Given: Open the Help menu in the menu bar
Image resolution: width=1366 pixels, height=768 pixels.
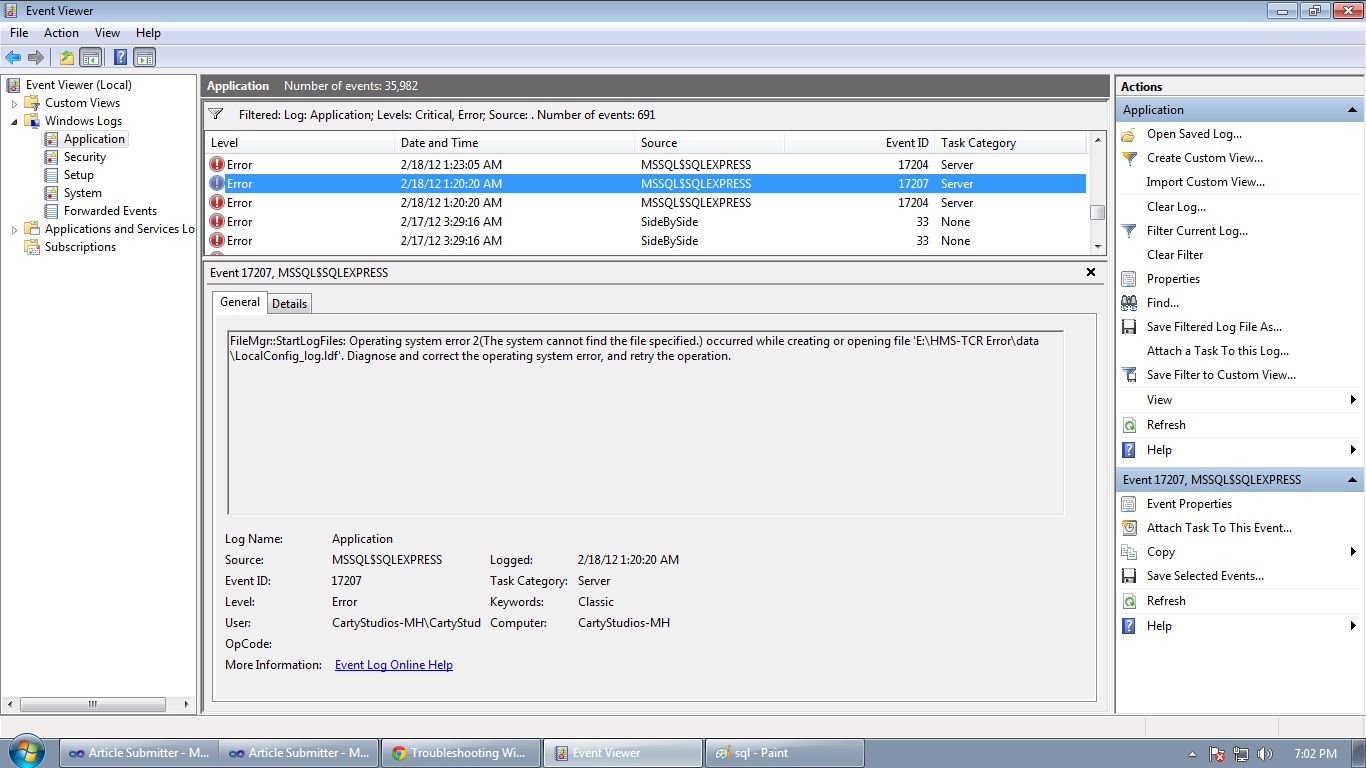Looking at the screenshot, I should pyautogui.click(x=148, y=33).
